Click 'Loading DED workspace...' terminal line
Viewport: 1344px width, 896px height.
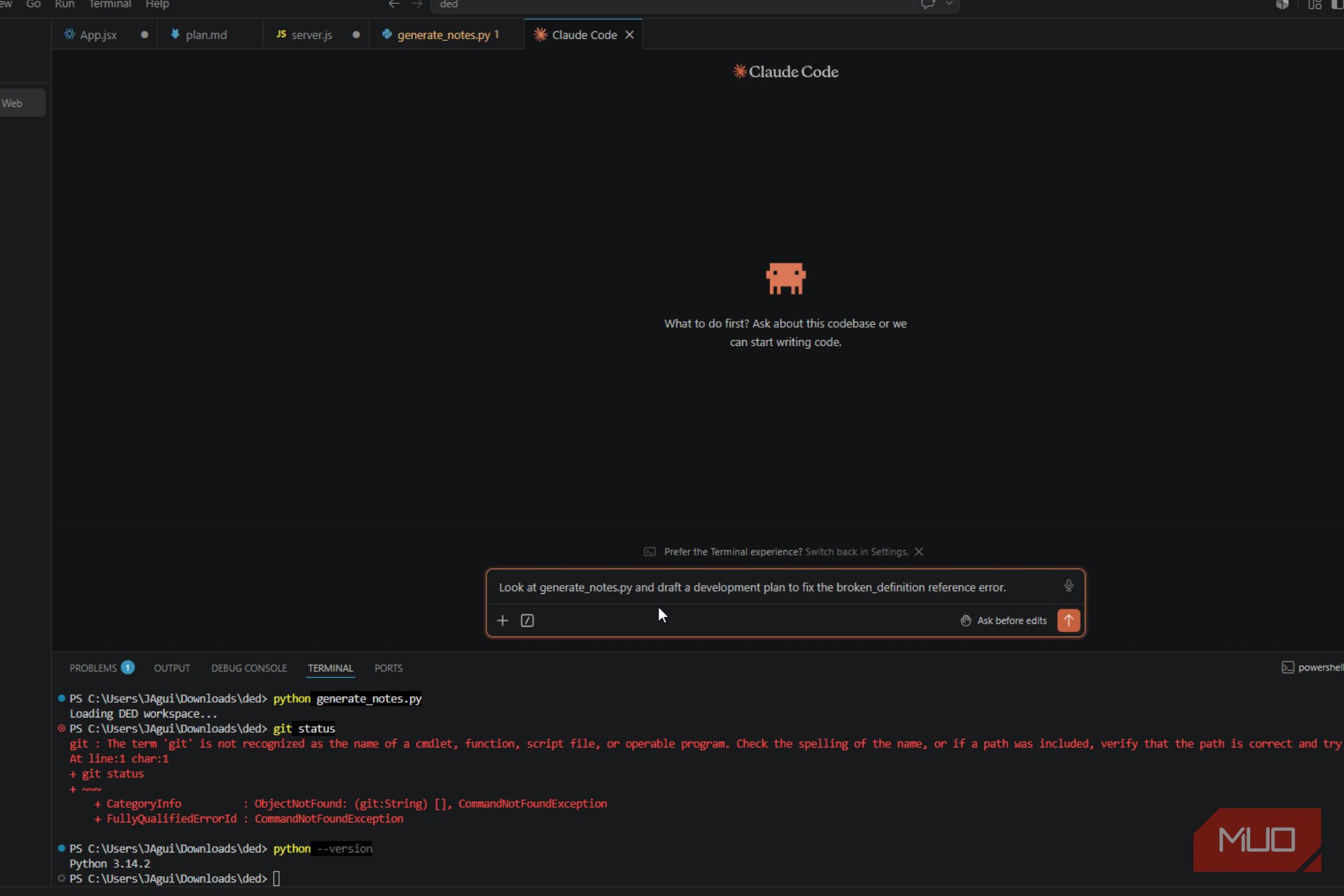pos(143,714)
